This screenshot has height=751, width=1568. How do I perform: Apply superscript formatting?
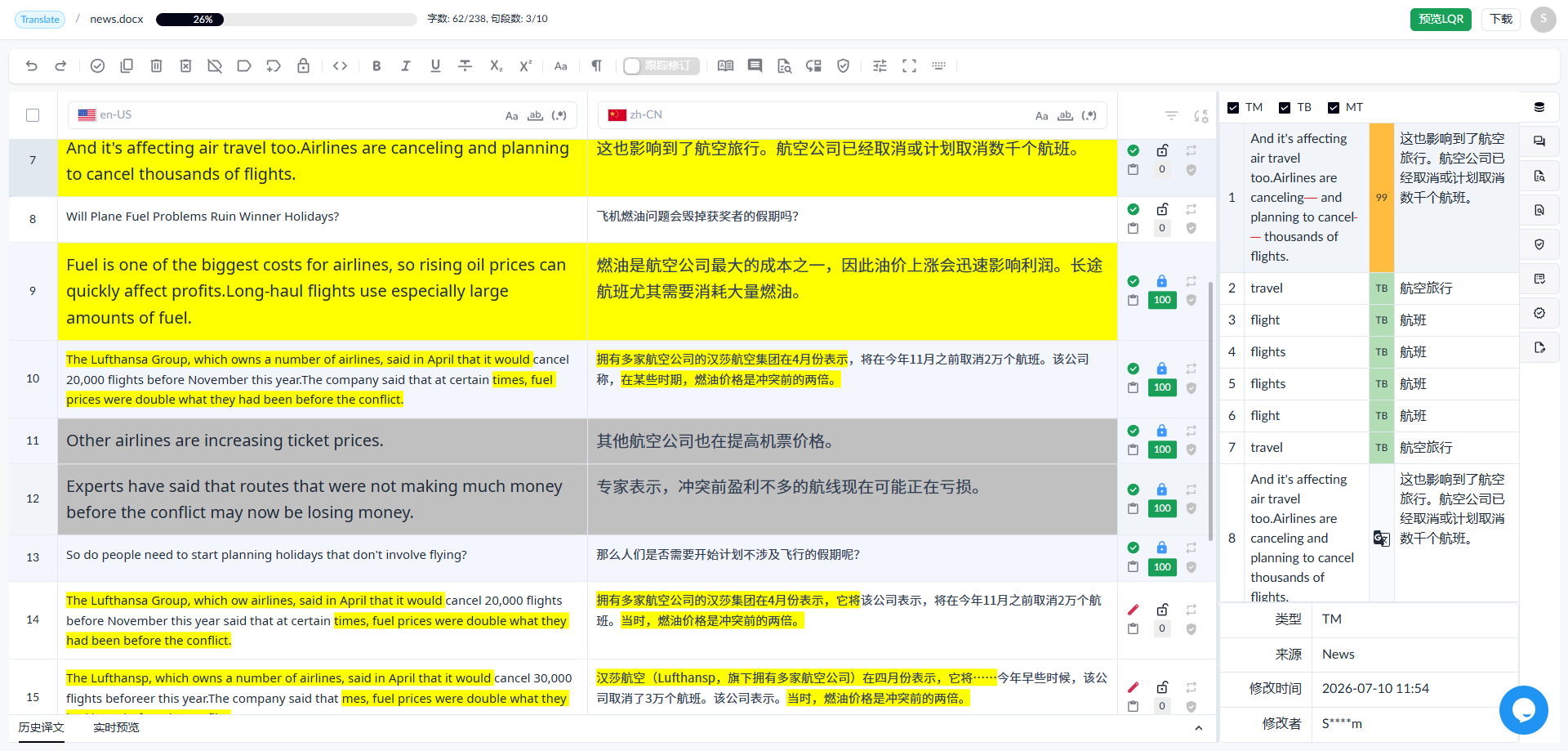[x=526, y=66]
